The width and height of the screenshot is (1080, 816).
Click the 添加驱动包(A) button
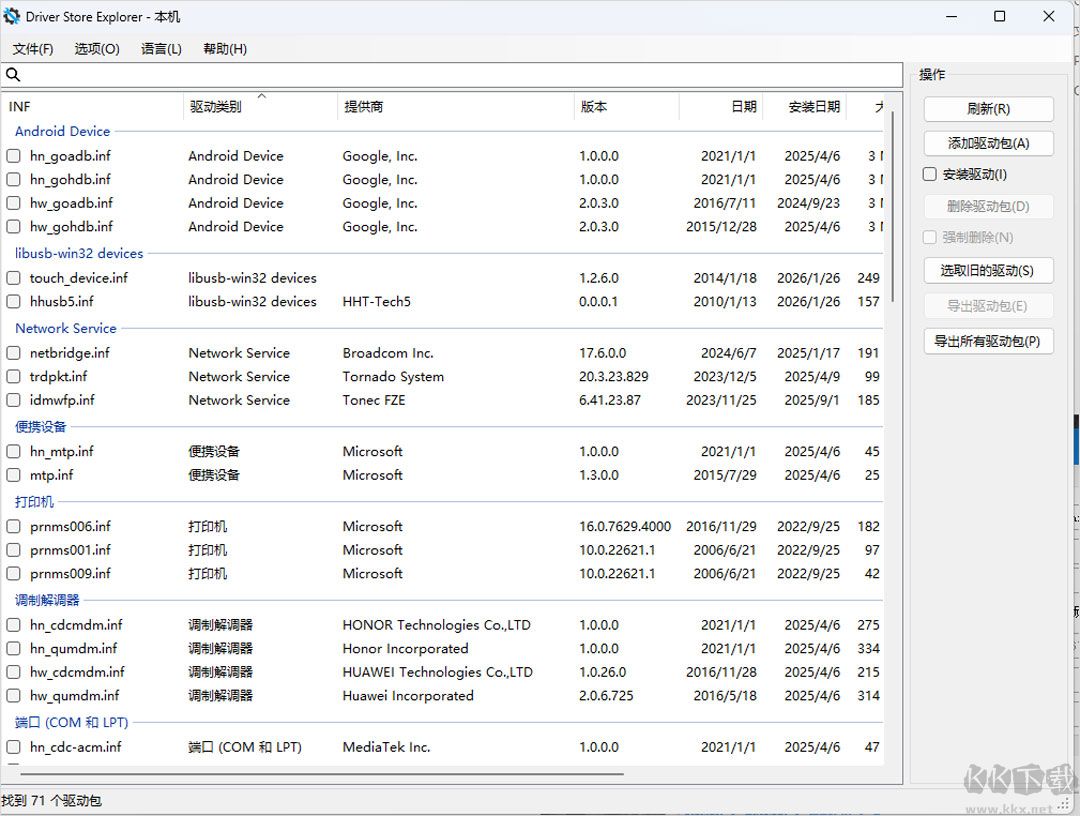pyautogui.click(x=988, y=143)
